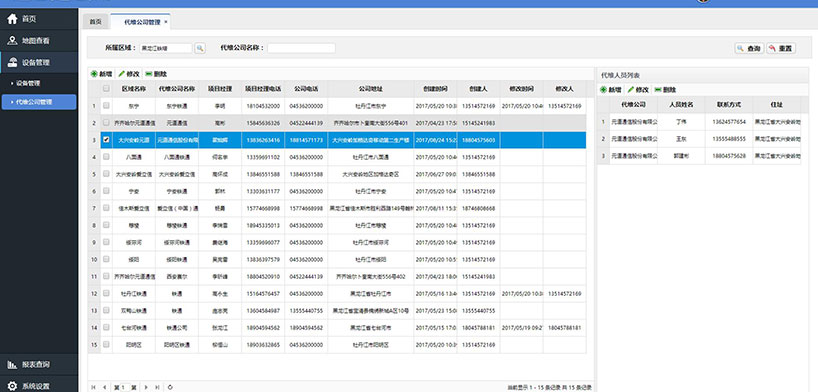
Task: Select 设备管理 sub-item under 设备管理
Action: click(x=39, y=83)
